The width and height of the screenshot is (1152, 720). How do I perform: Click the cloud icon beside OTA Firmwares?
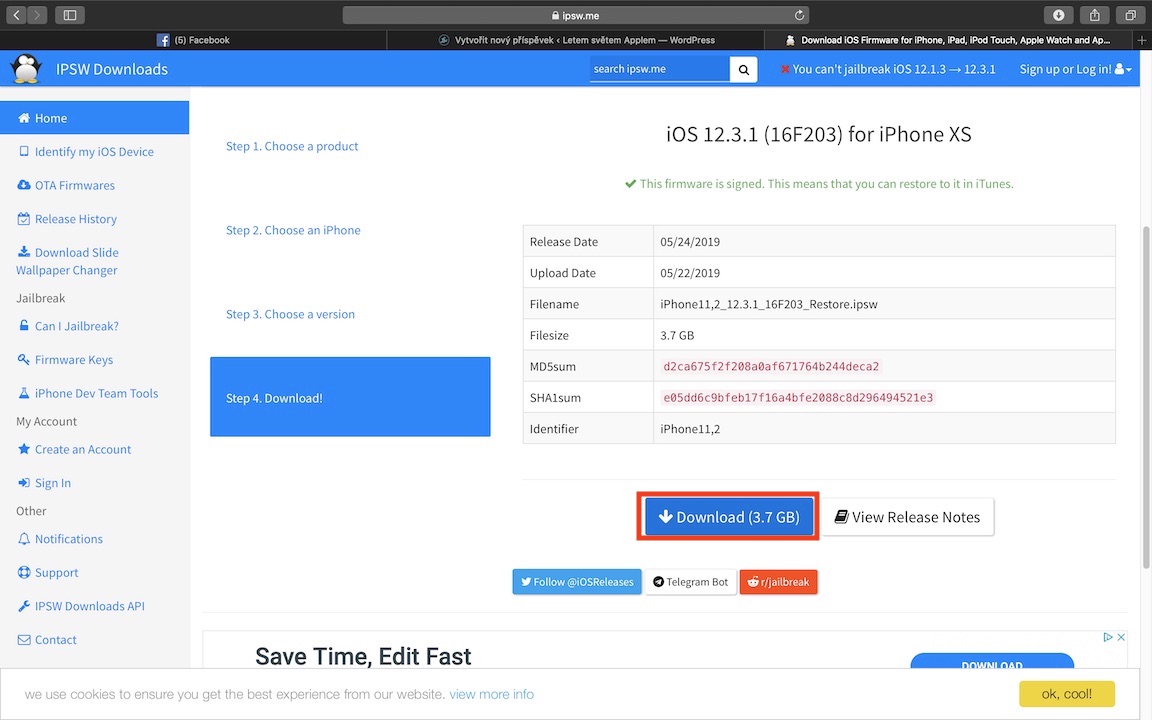point(24,185)
